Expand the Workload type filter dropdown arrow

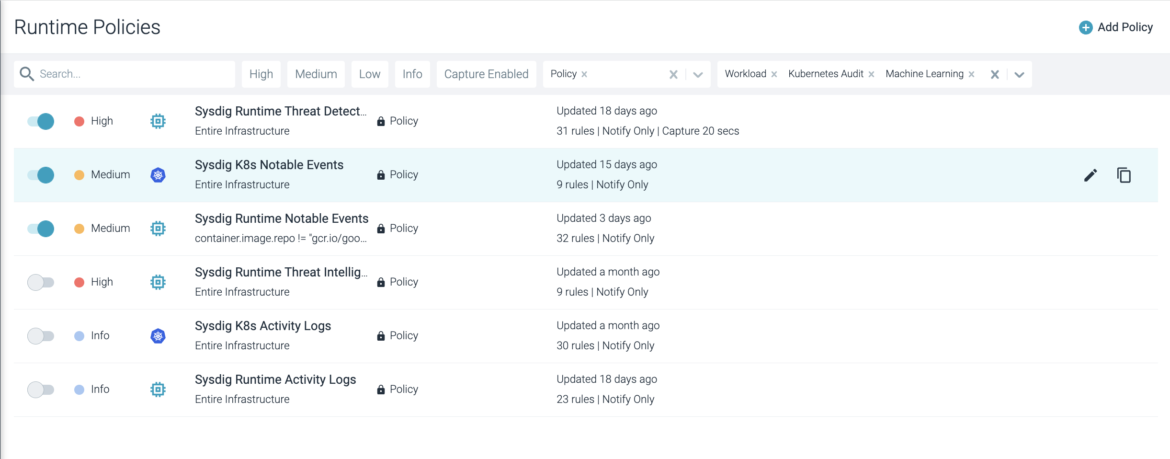[x=1019, y=75]
